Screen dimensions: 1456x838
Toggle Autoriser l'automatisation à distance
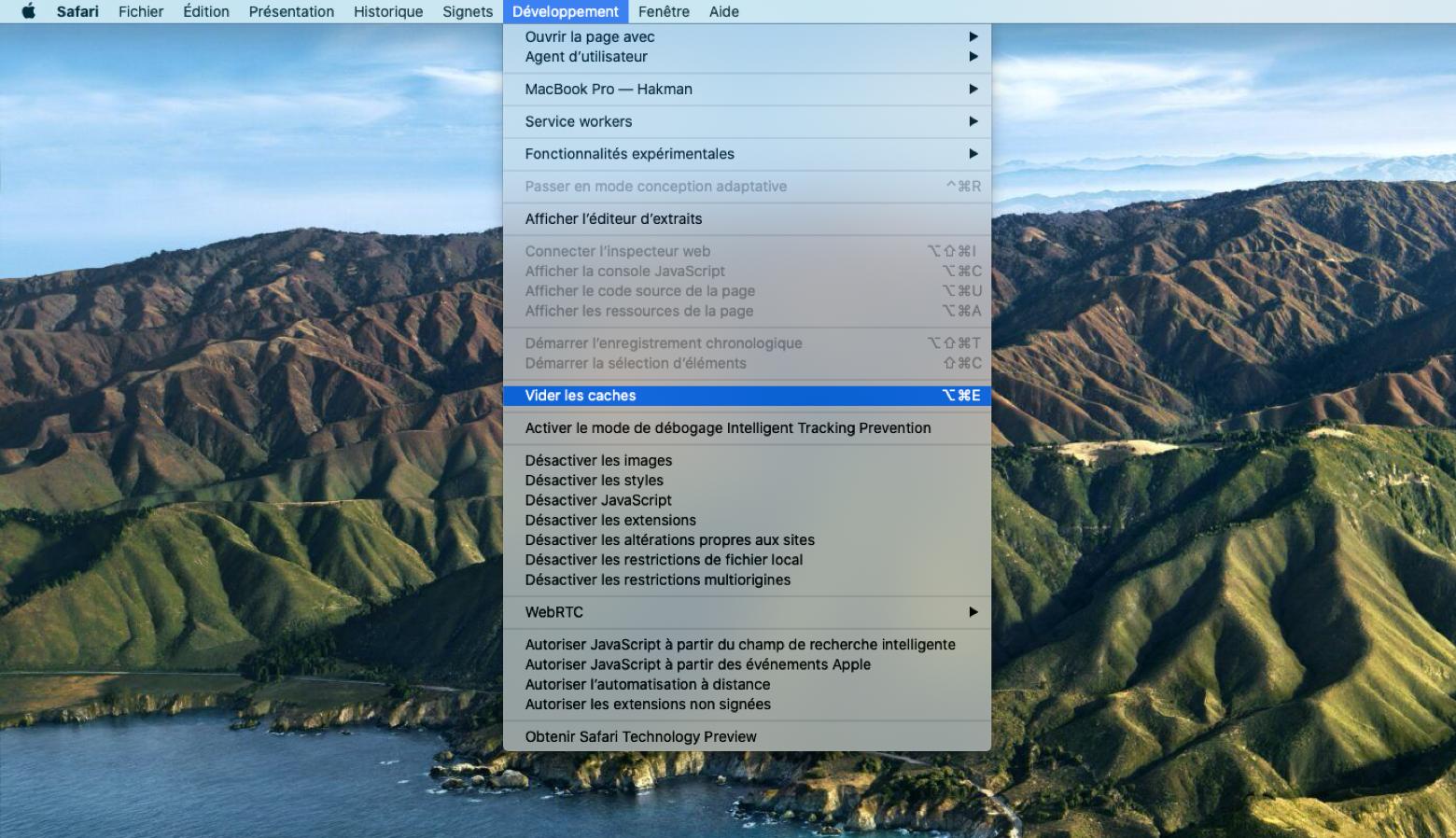pyautogui.click(x=747, y=684)
